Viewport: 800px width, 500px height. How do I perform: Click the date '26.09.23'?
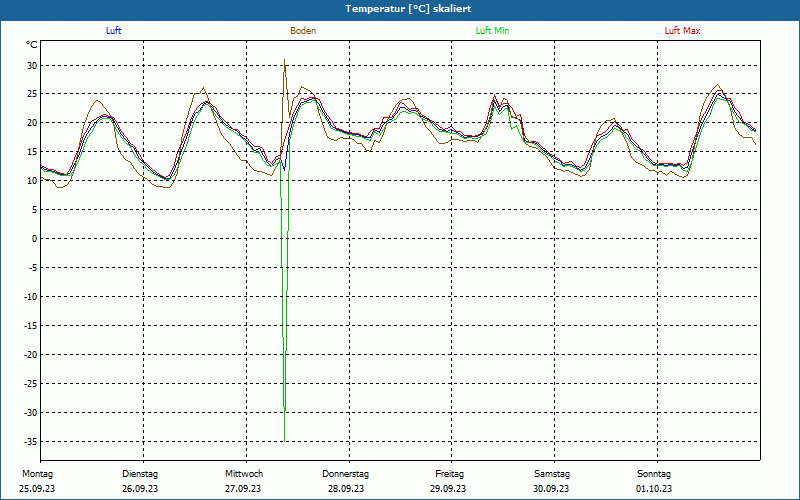(x=140, y=489)
